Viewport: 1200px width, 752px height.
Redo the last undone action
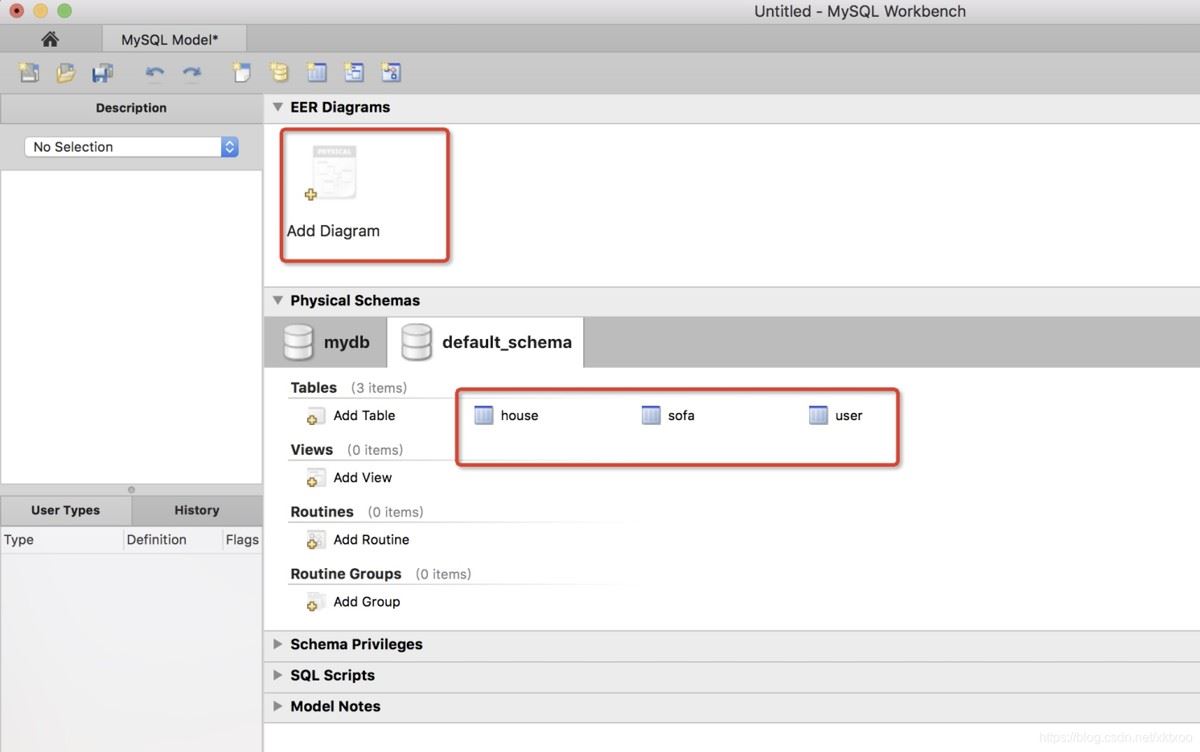(x=192, y=72)
